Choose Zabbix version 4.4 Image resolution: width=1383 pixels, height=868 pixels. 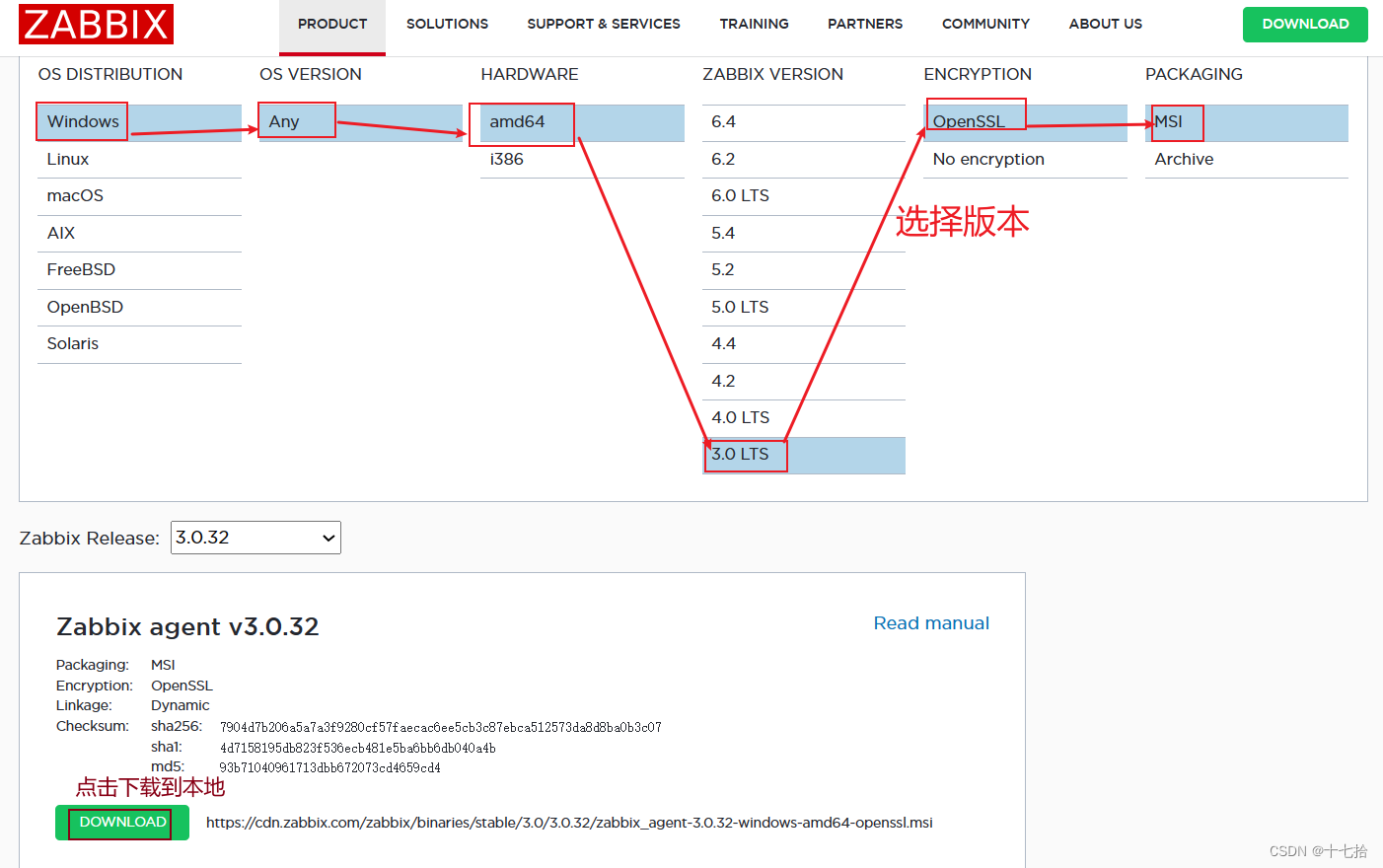(x=804, y=344)
